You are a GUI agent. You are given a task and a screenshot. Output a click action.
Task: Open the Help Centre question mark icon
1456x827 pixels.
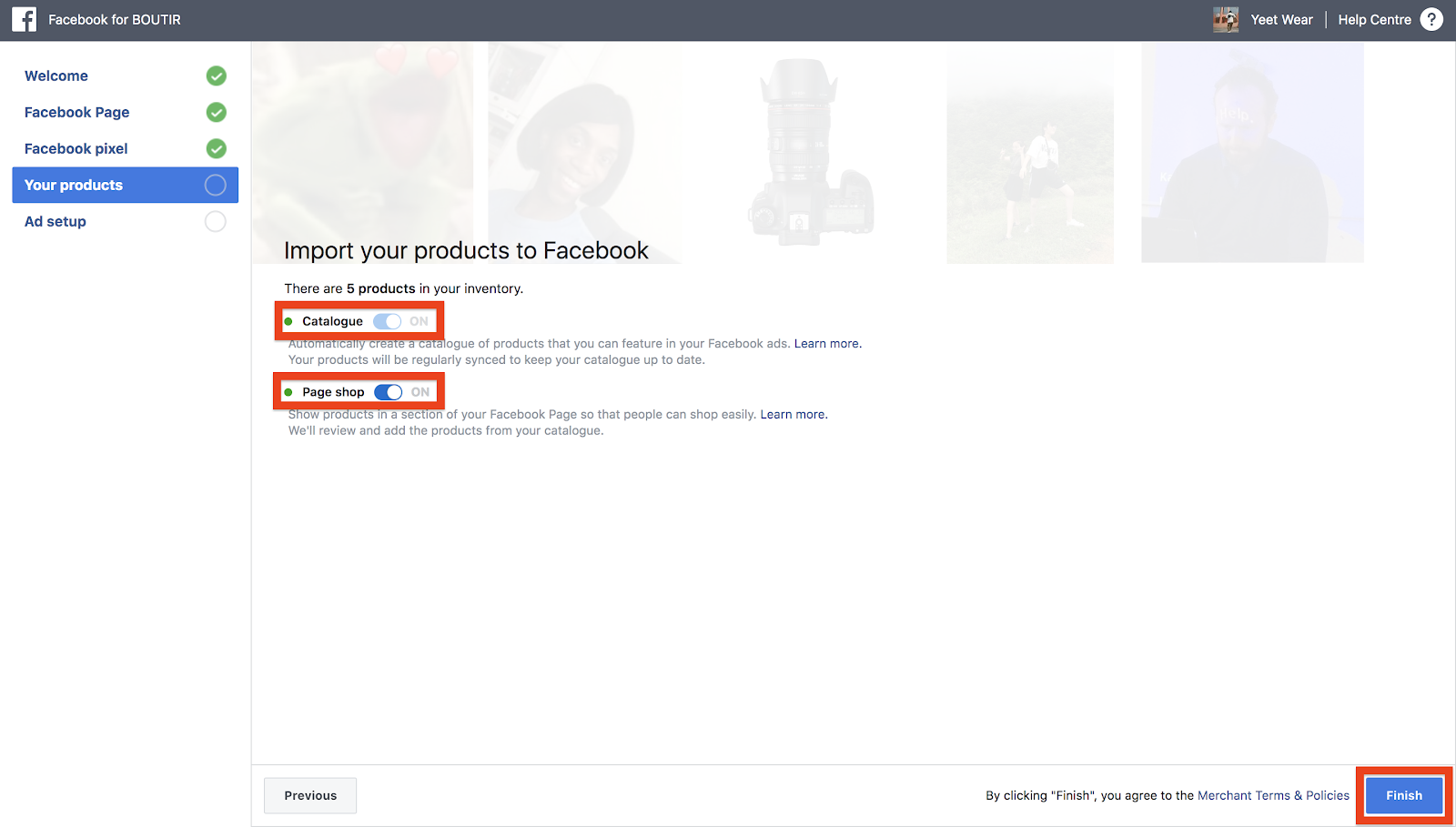pyautogui.click(x=1431, y=19)
